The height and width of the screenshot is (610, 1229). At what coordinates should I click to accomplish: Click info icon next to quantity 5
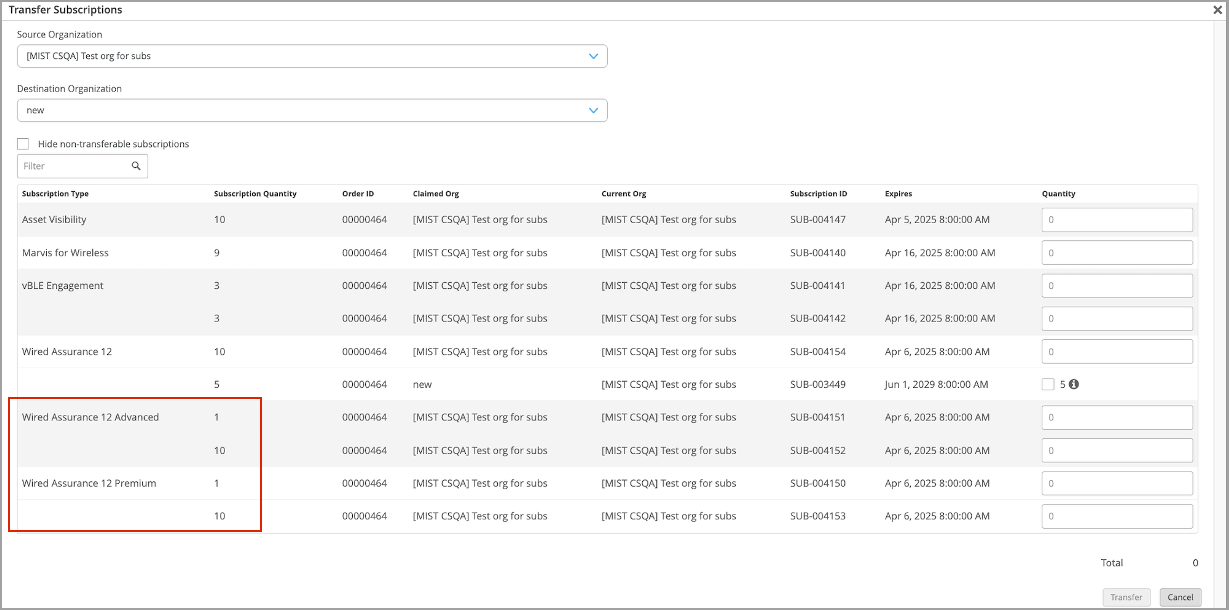pos(1074,384)
